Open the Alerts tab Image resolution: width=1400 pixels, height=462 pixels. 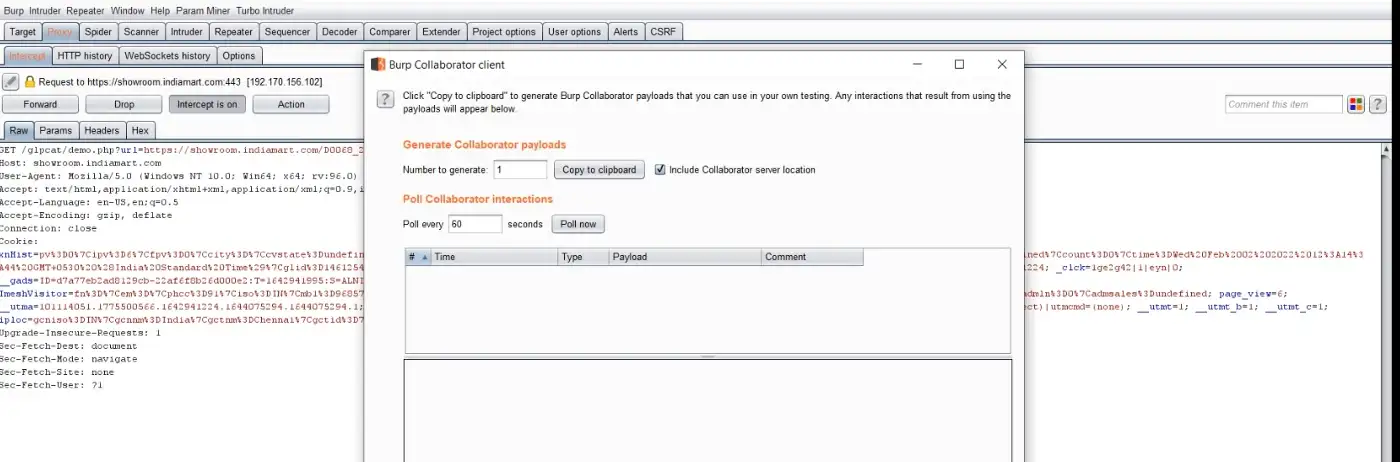point(626,32)
